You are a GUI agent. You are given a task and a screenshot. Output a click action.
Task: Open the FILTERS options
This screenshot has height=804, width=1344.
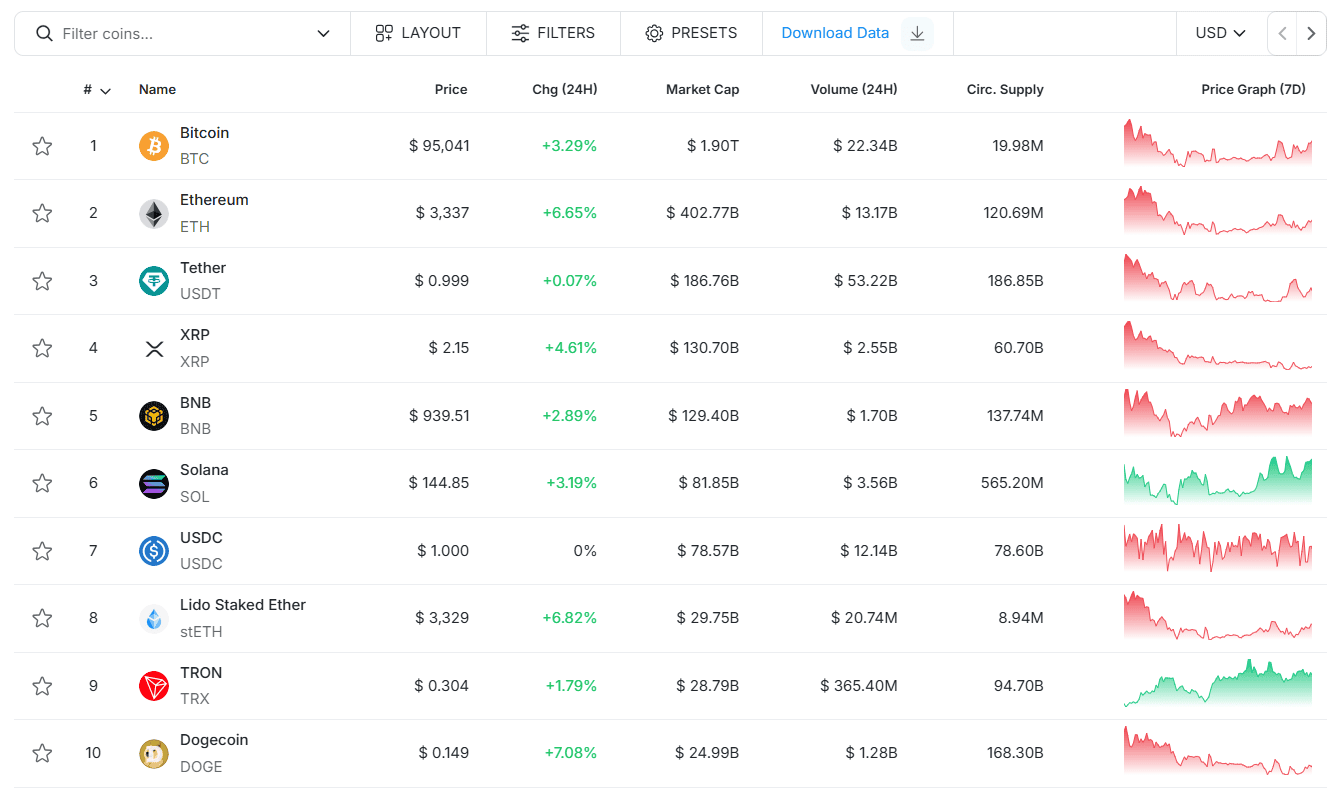553,33
